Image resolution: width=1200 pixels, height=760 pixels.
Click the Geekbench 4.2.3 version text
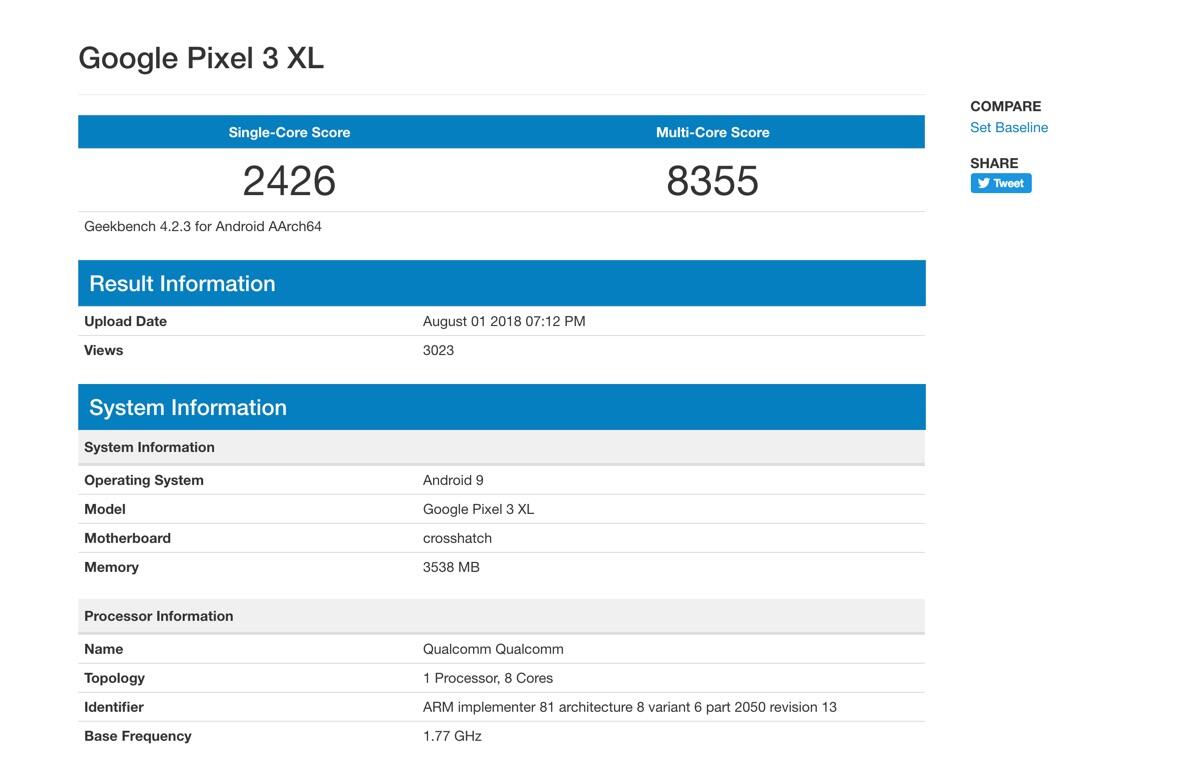pyautogui.click(x=203, y=226)
